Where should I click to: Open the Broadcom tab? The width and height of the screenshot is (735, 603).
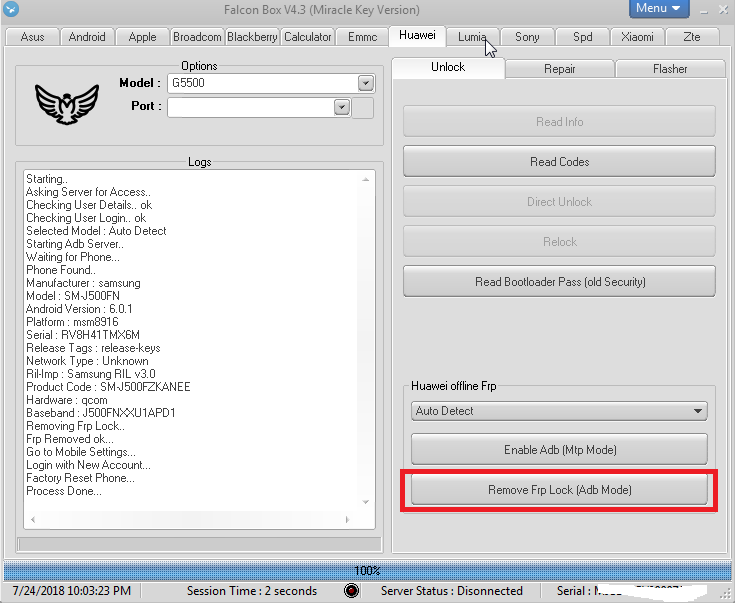point(197,37)
